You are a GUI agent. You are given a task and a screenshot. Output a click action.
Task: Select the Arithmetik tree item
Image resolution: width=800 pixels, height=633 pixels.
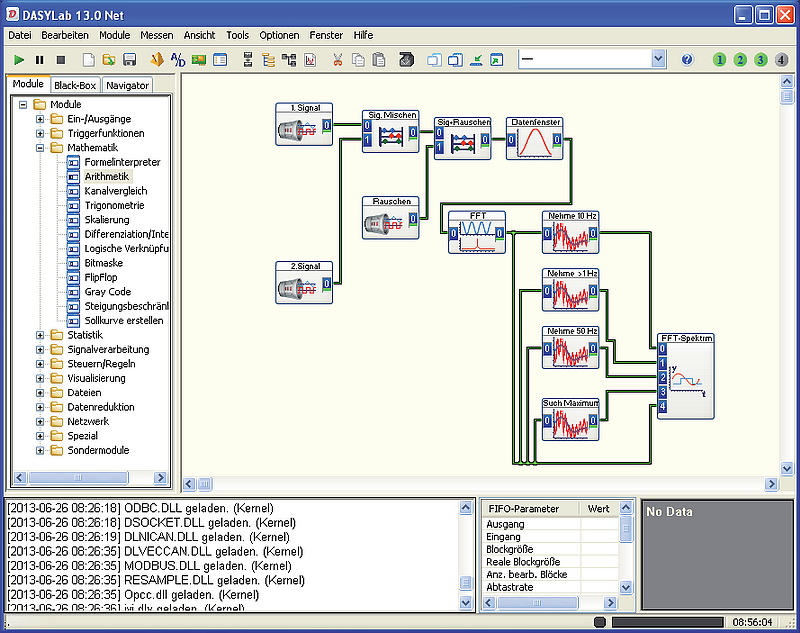tap(107, 176)
